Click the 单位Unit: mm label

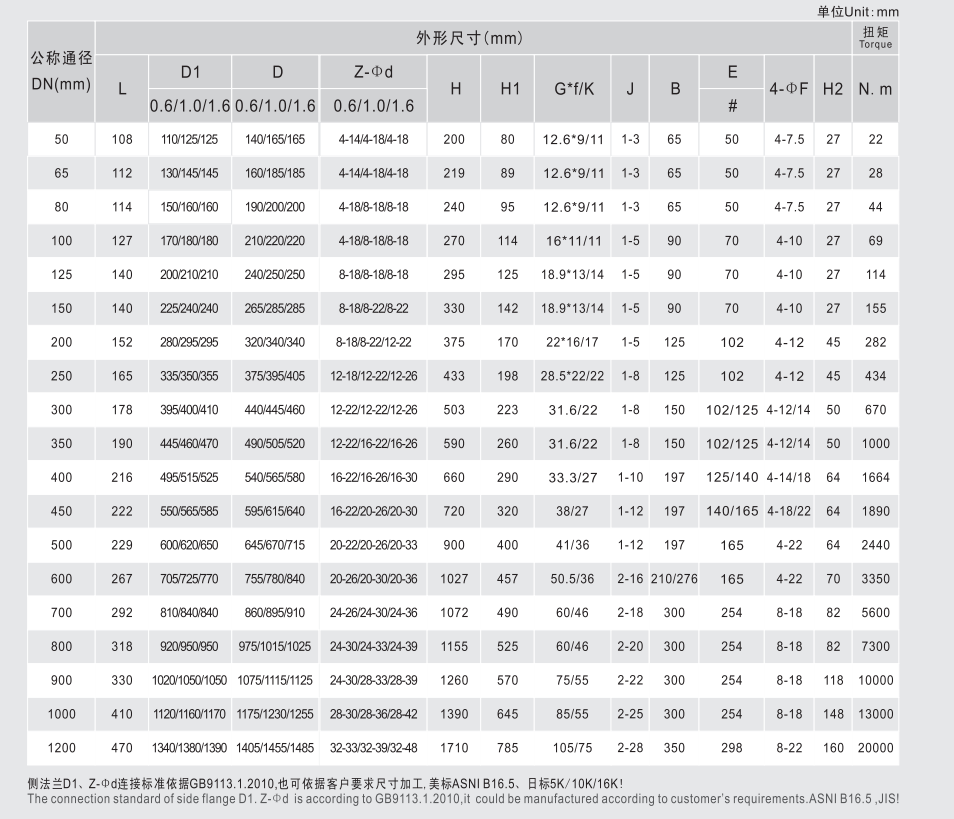point(858,11)
